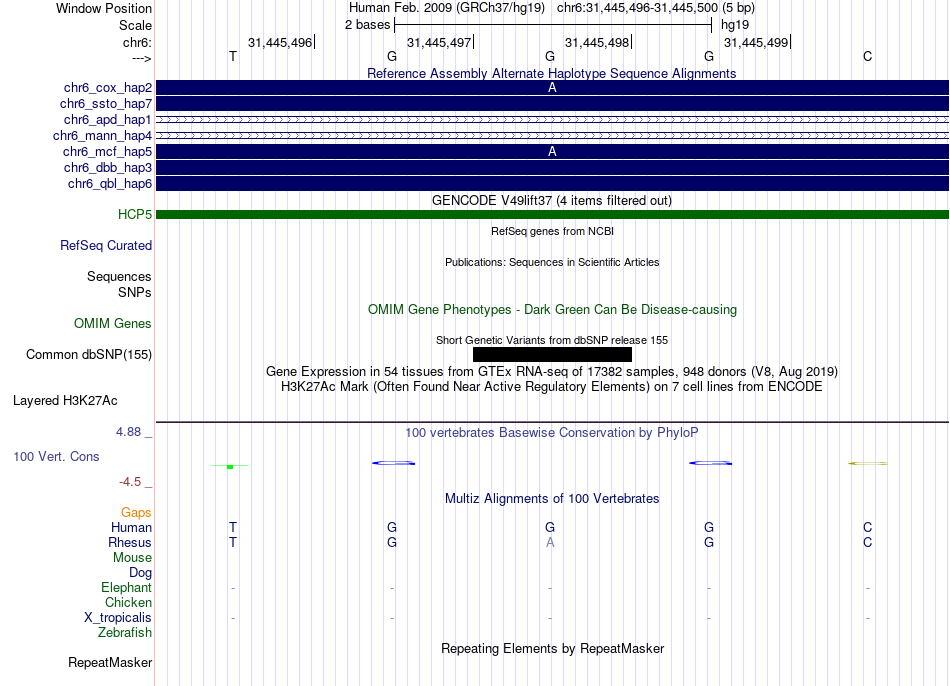
Task: Click the grey A in Rhesus row
Action: coord(550,542)
